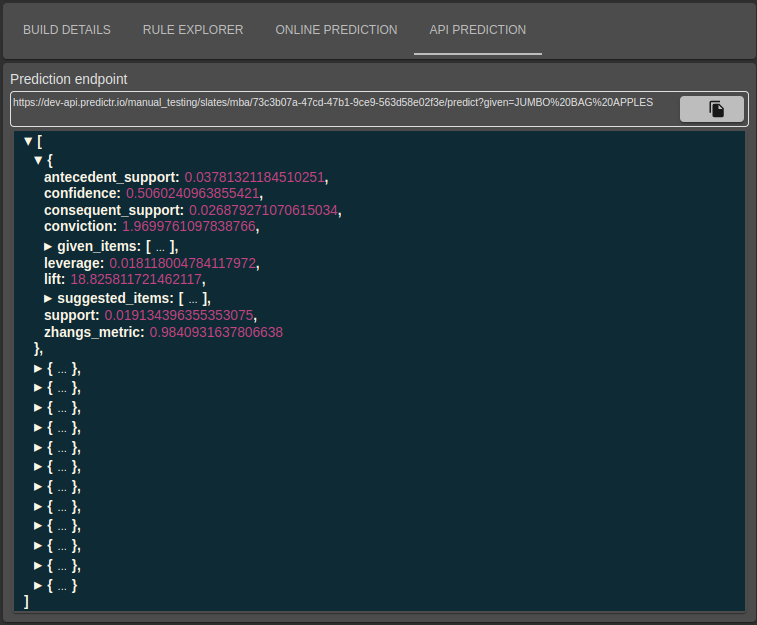Click the lift key label
This screenshot has height=625, width=757.
click(55, 279)
